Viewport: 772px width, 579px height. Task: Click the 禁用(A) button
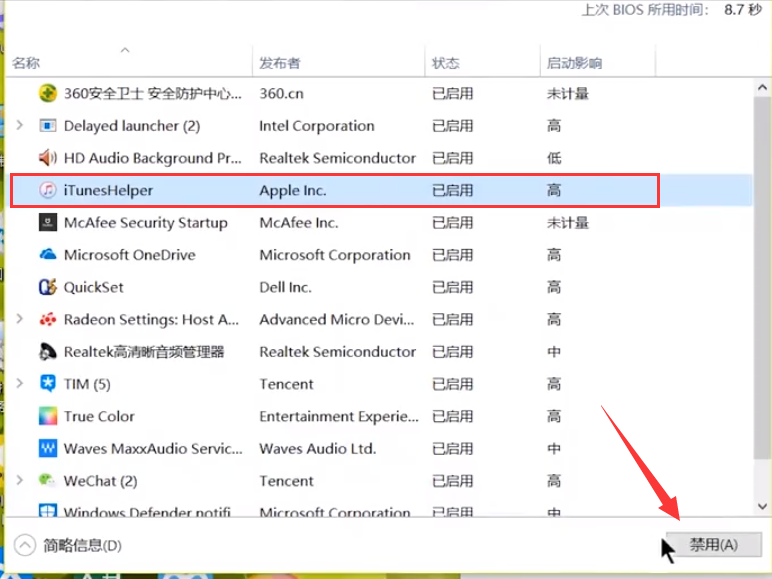pyautogui.click(x=713, y=545)
